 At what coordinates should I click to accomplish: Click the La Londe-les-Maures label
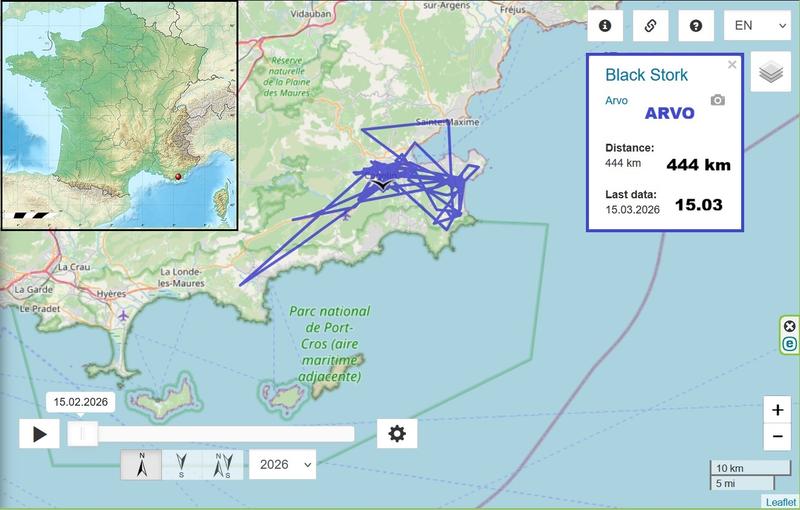click(181, 277)
